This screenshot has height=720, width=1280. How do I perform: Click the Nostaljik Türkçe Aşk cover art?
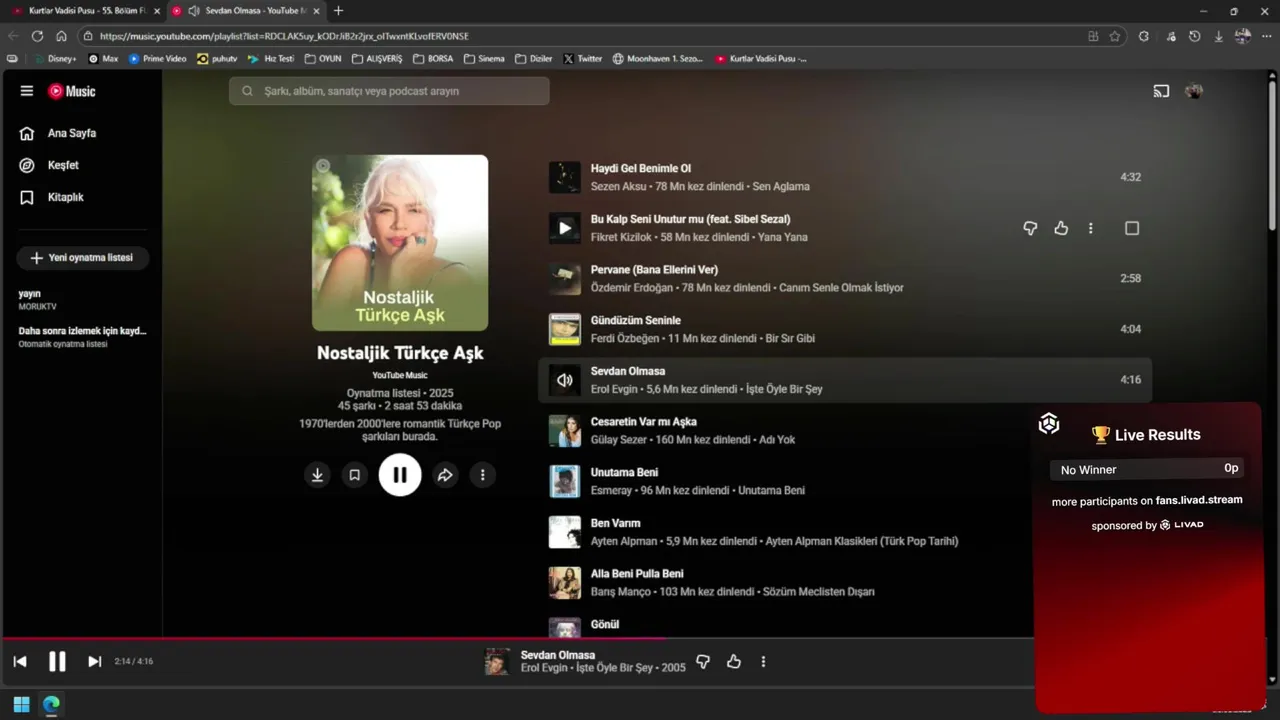pos(400,243)
